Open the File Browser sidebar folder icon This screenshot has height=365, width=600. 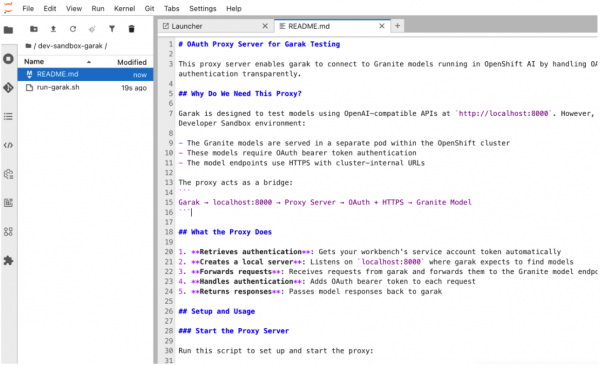point(8,30)
